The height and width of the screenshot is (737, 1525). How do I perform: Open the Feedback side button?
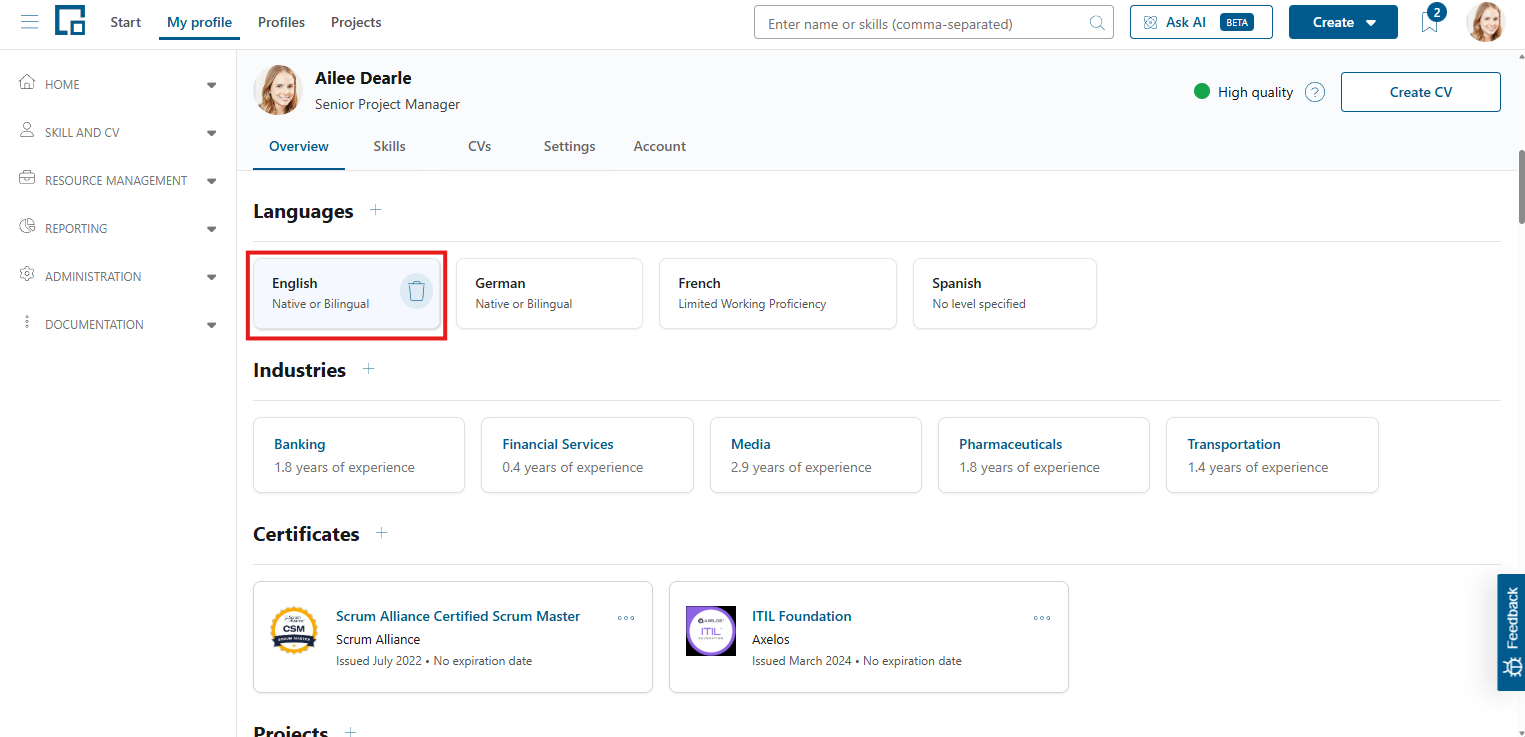(1511, 632)
